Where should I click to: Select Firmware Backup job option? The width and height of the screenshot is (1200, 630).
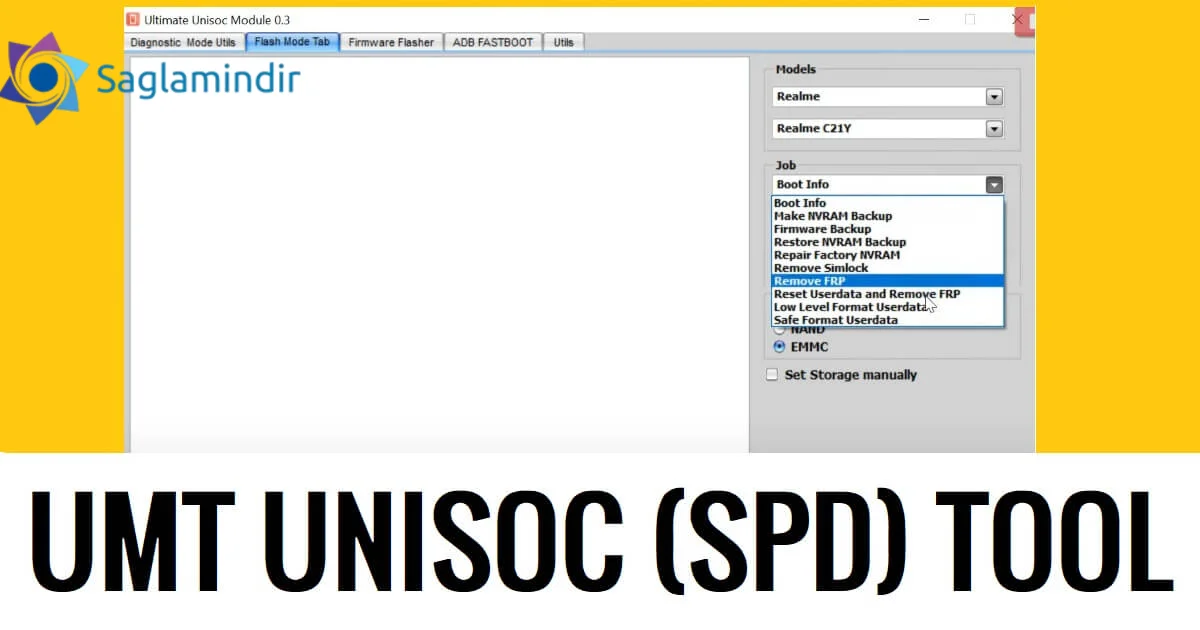pyautogui.click(x=887, y=229)
